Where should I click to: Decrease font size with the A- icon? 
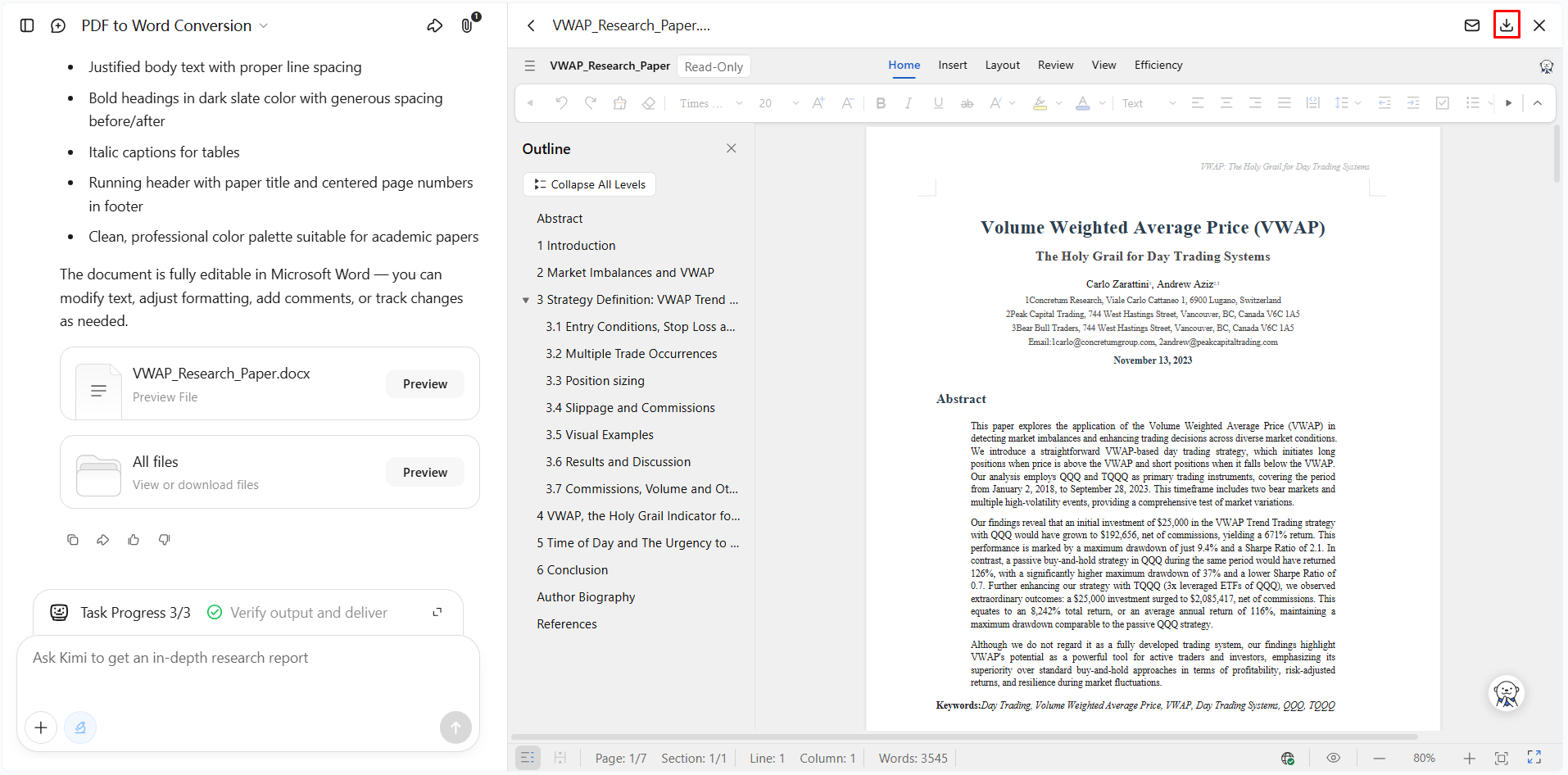pyautogui.click(x=848, y=103)
